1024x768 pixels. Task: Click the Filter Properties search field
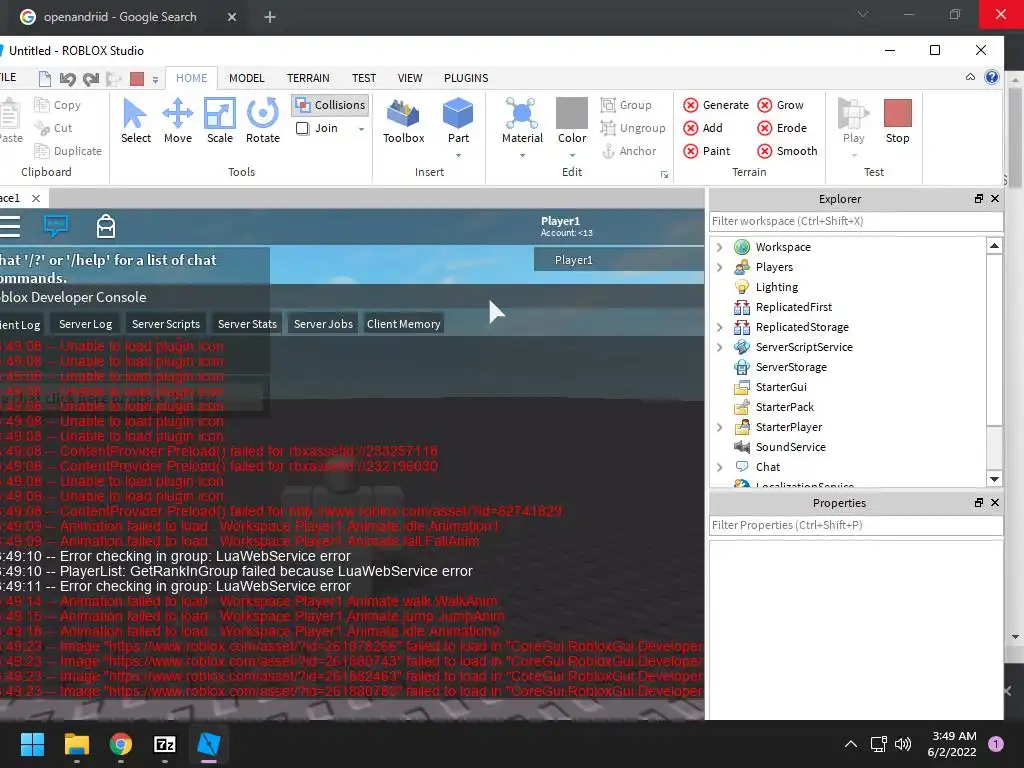pos(856,525)
